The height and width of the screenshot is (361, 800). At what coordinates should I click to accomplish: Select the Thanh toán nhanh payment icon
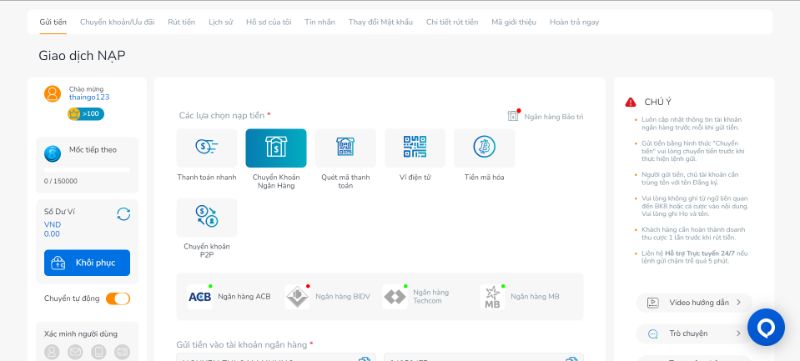point(207,148)
